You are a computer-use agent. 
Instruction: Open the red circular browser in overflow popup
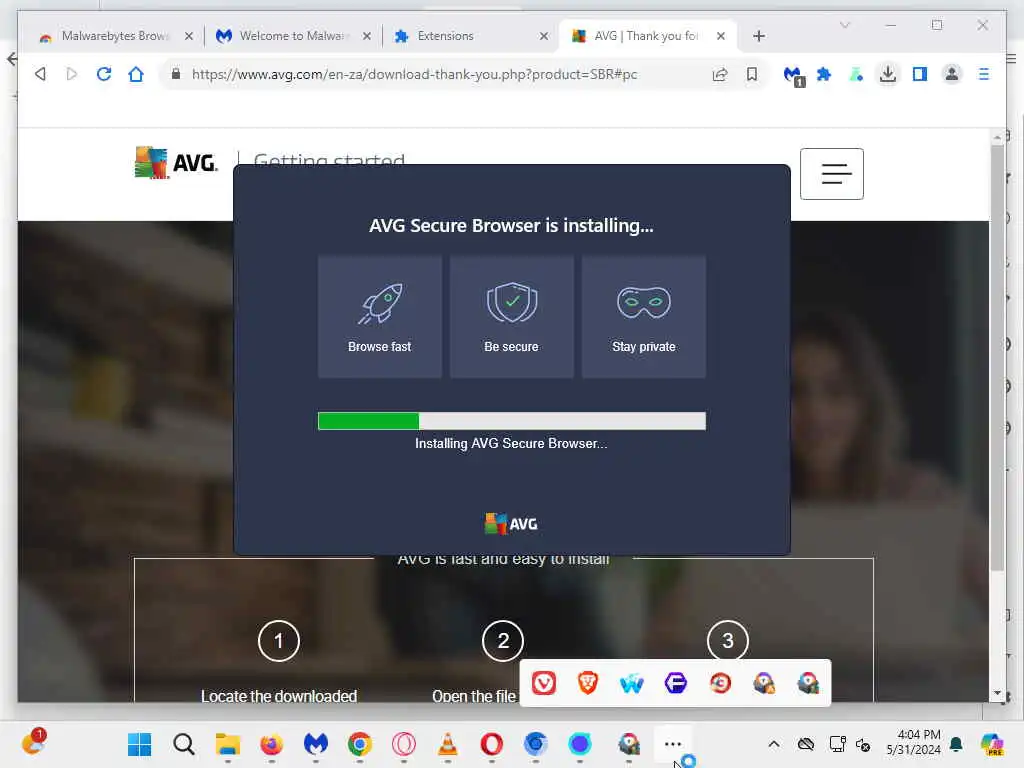[720, 683]
